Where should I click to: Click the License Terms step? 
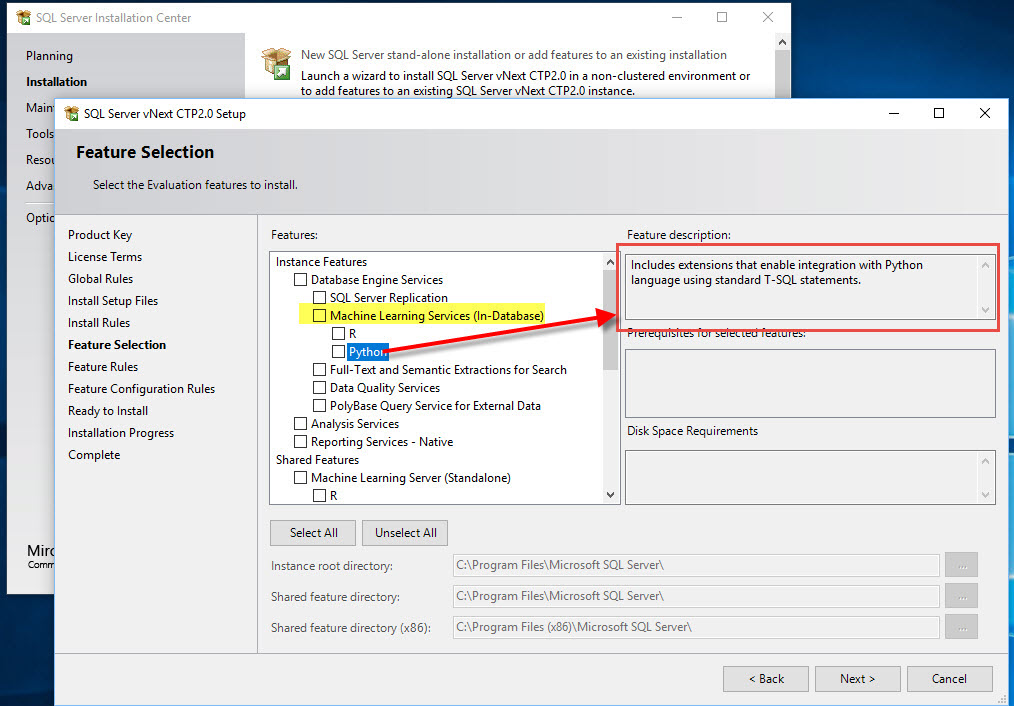point(105,257)
